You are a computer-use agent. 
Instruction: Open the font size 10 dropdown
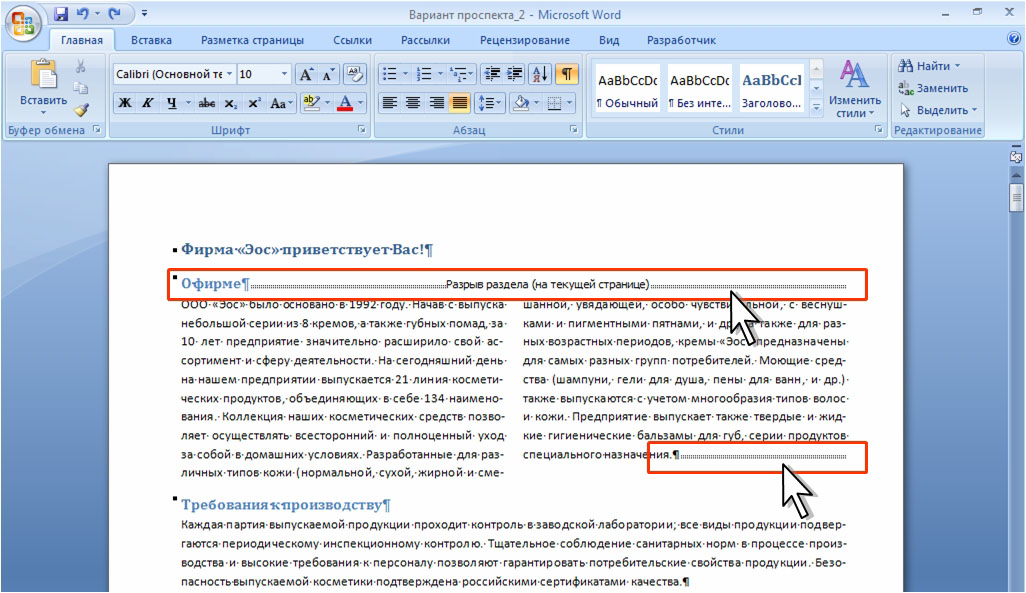point(284,74)
